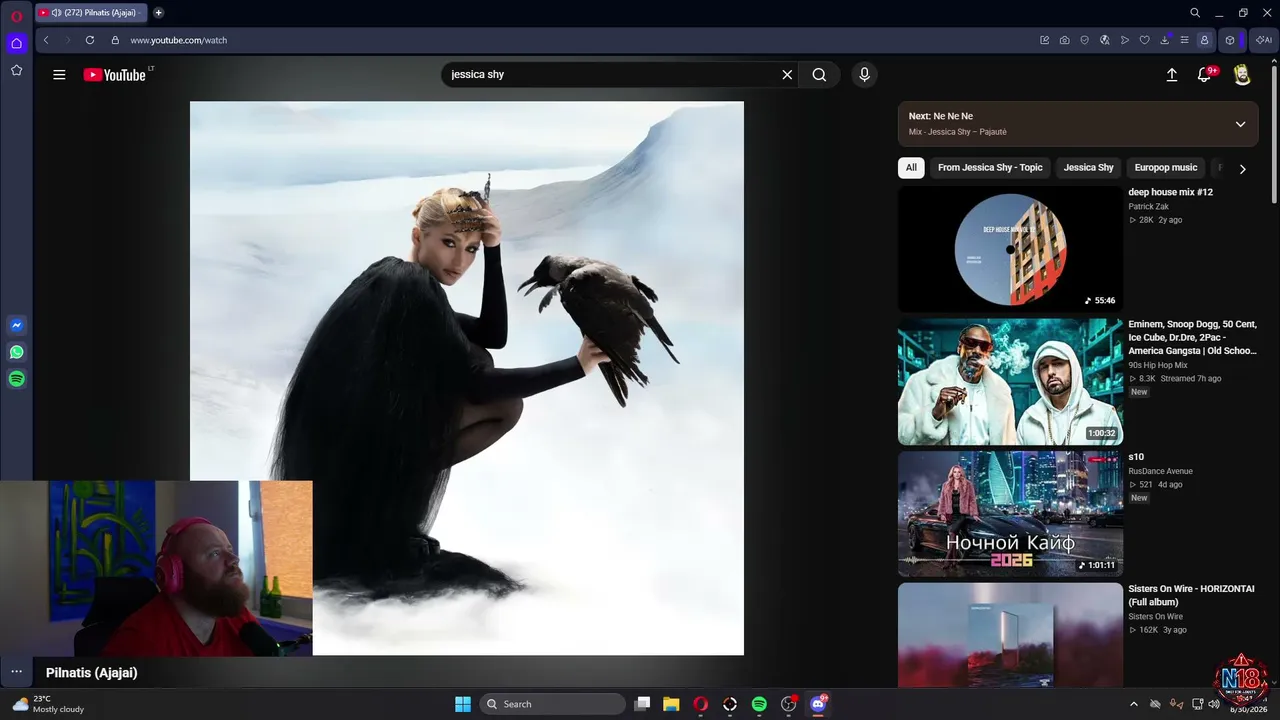Open Task View from the taskbar

tap(643, 704)
